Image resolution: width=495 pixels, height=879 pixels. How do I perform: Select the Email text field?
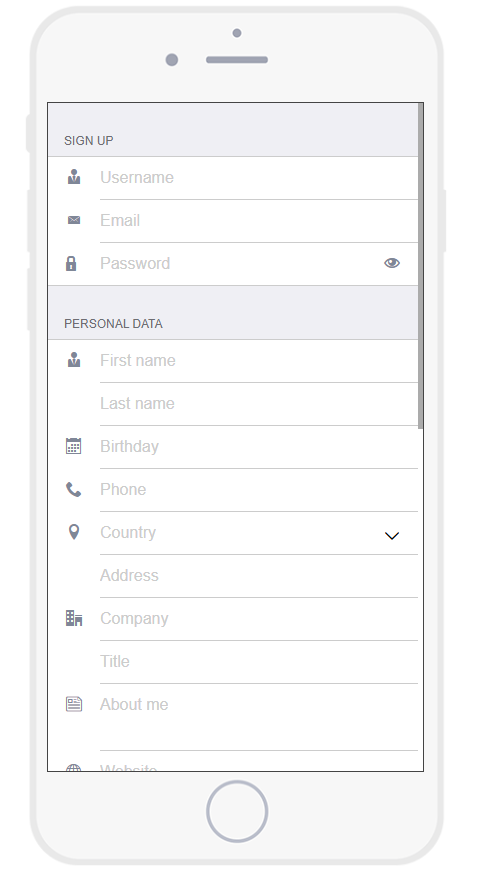259,221
